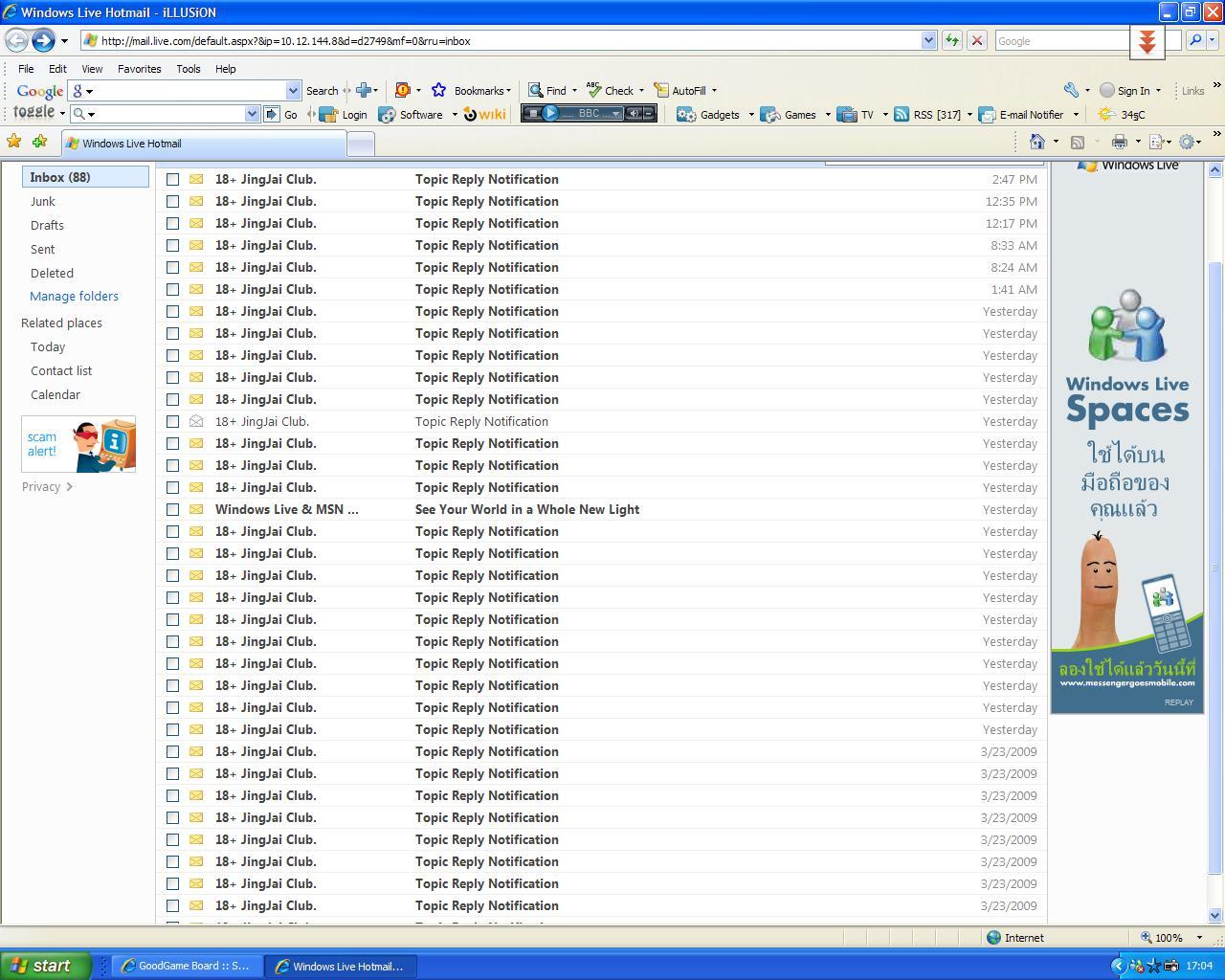Tick checkbox for the 1:41 AM email
Image resolution: width=1225 pixels, height=980 pixels.
(172, 289)
